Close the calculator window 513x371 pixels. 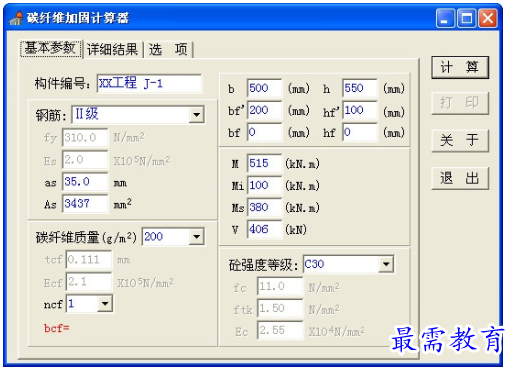click(488, 18)
